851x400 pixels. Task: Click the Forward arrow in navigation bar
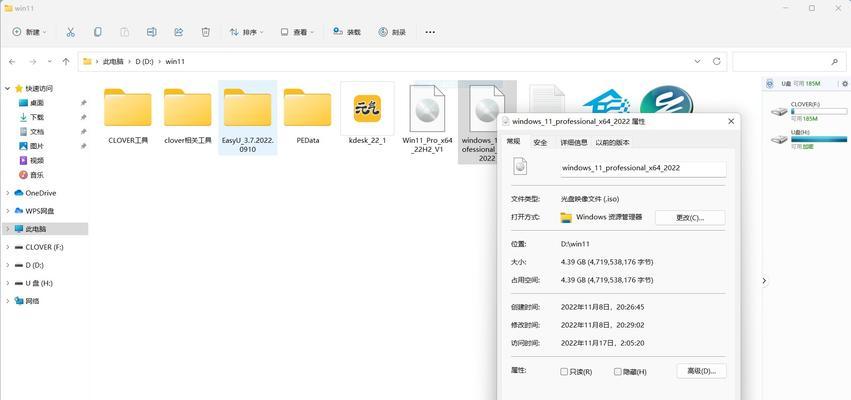(x=33, y=62)
